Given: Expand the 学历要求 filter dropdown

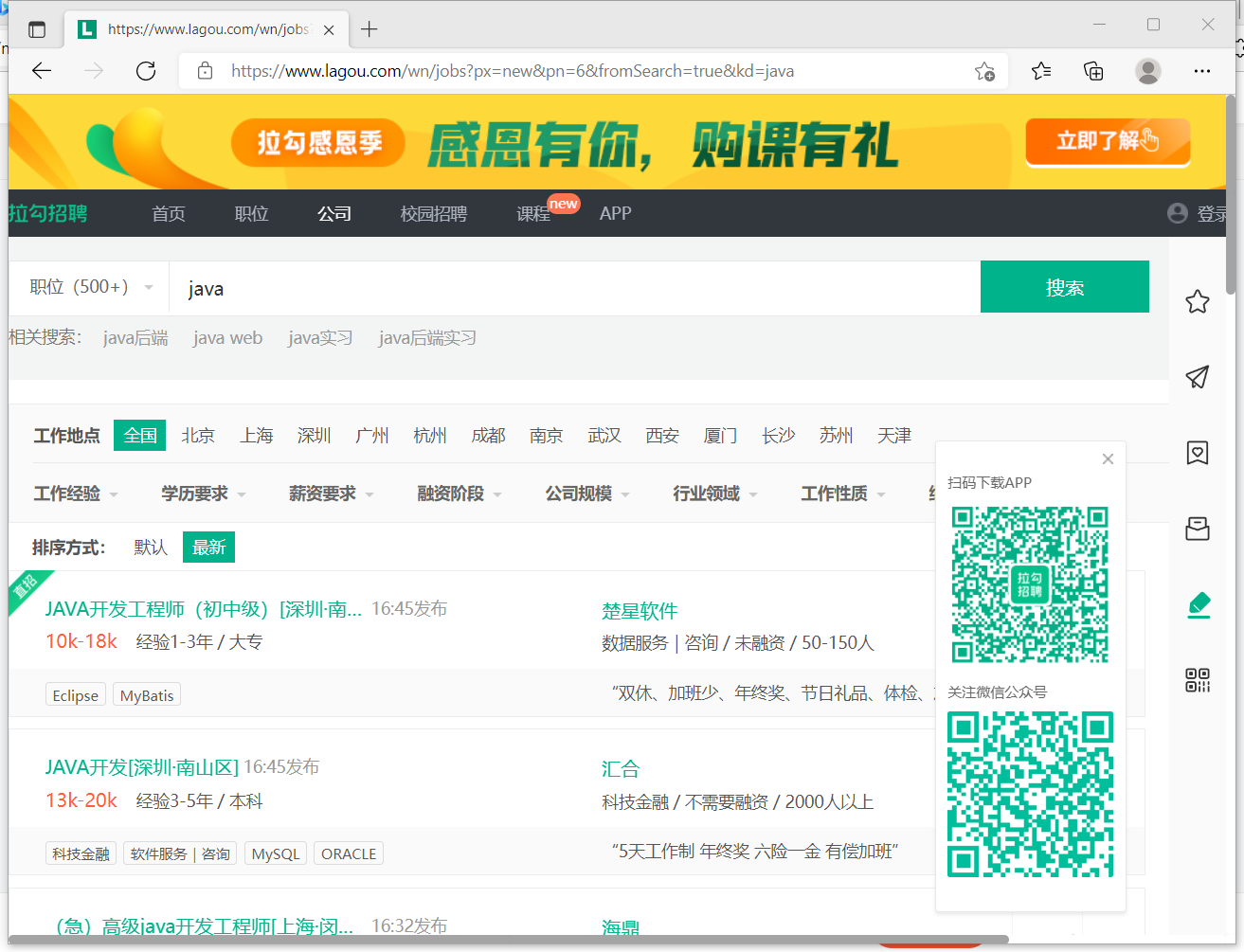Looking at the screenshot, I should click(204, 494).
